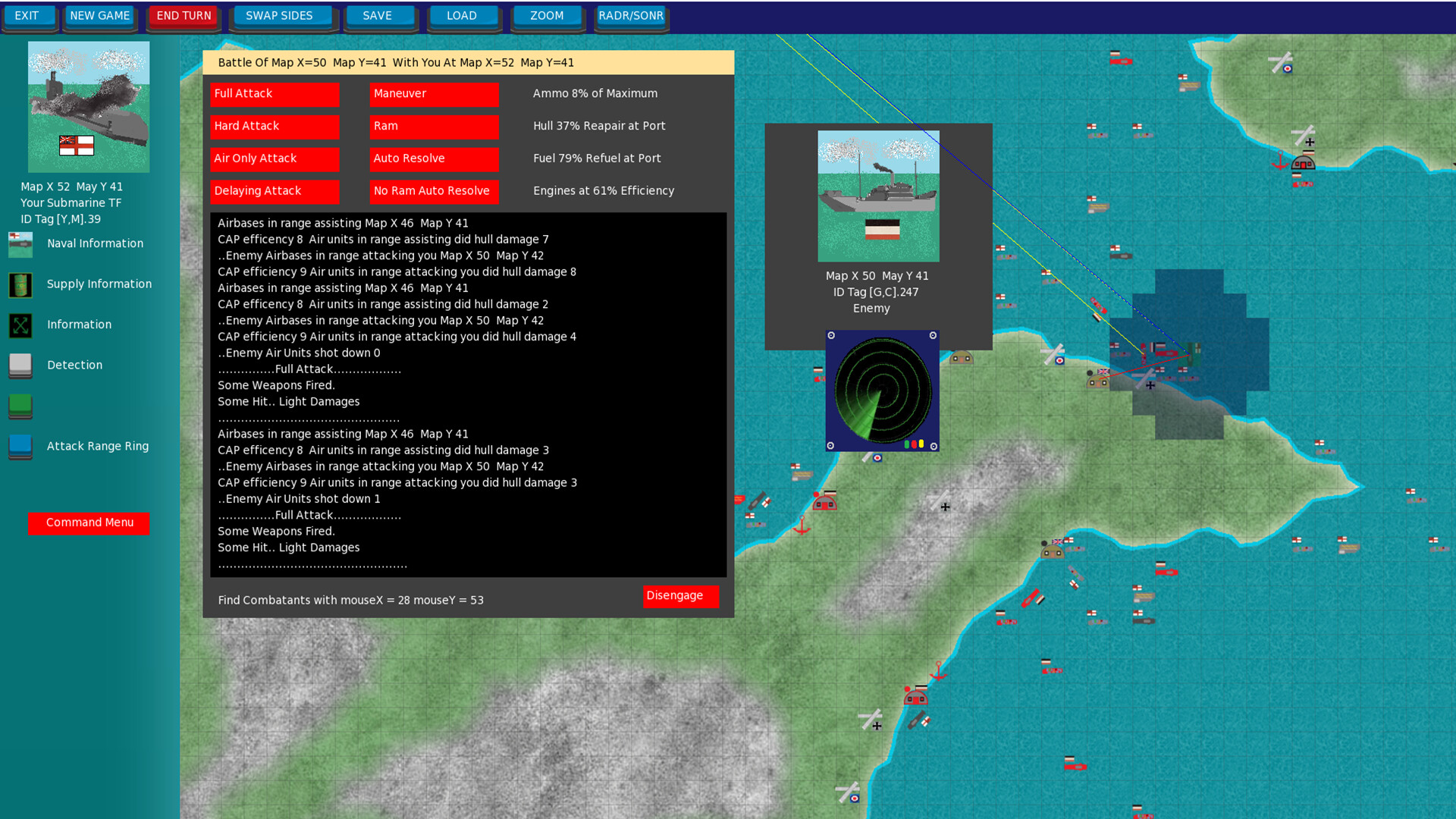Choose Auto Resolve for the battle
The height and width of the screenshot is (819, 1456).
[x=434, y=158]
